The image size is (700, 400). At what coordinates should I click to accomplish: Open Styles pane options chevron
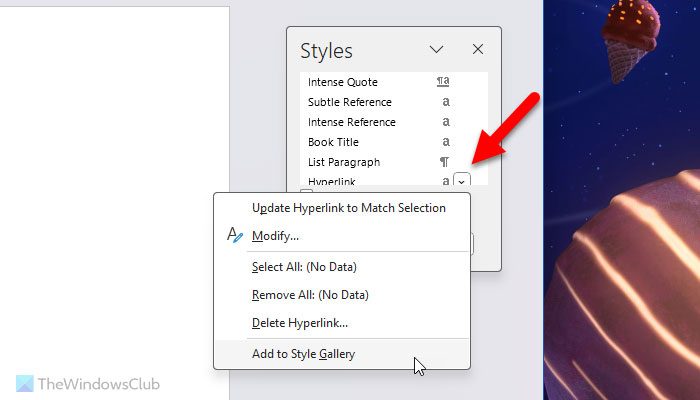436,50
